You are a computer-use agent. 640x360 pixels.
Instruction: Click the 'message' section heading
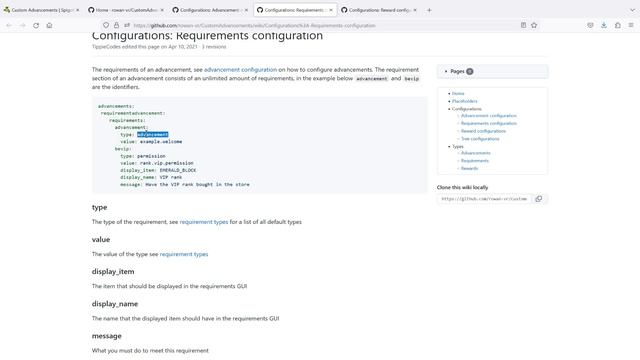(107, 336)
